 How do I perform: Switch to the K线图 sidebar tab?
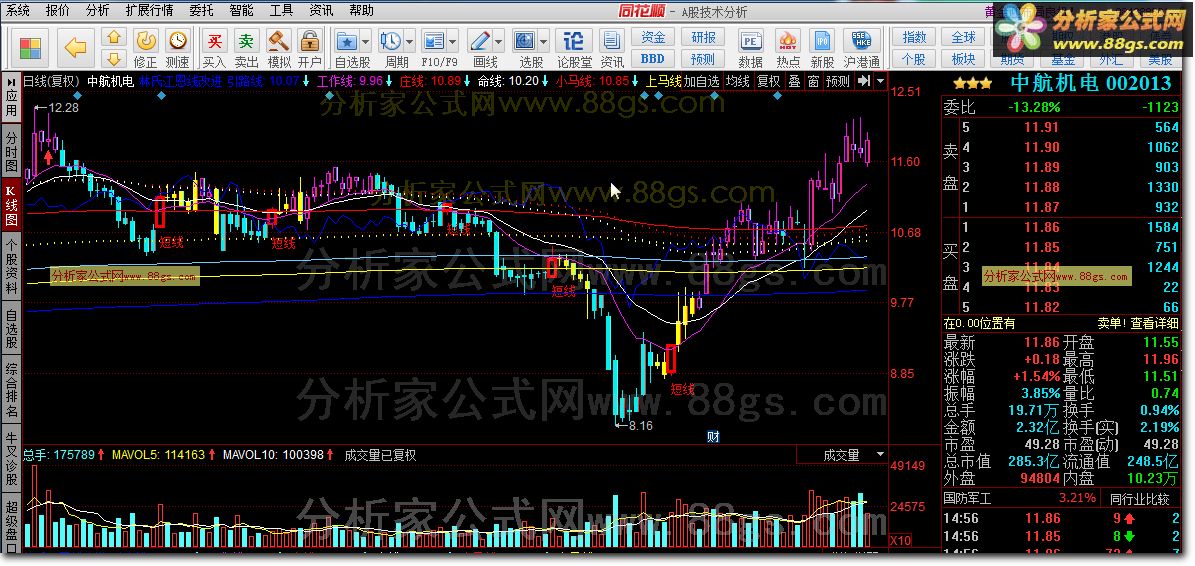[x=11, y=204]
